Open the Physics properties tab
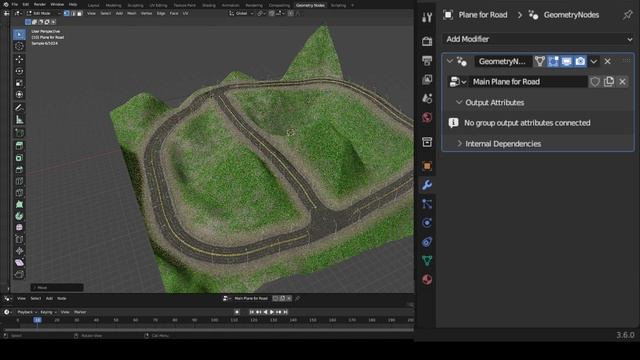This screenshot has width=640, height=360. coord(427,223)
